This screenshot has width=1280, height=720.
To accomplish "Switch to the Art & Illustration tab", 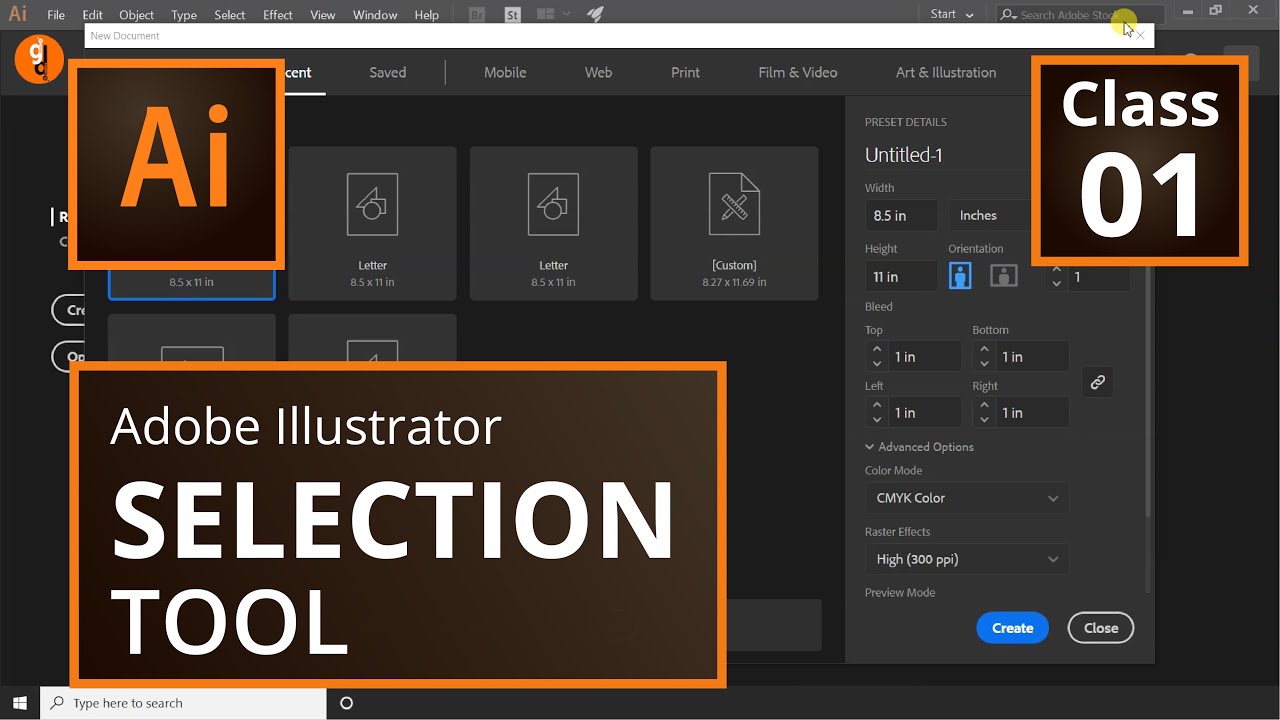I will [x=946, y=72].
